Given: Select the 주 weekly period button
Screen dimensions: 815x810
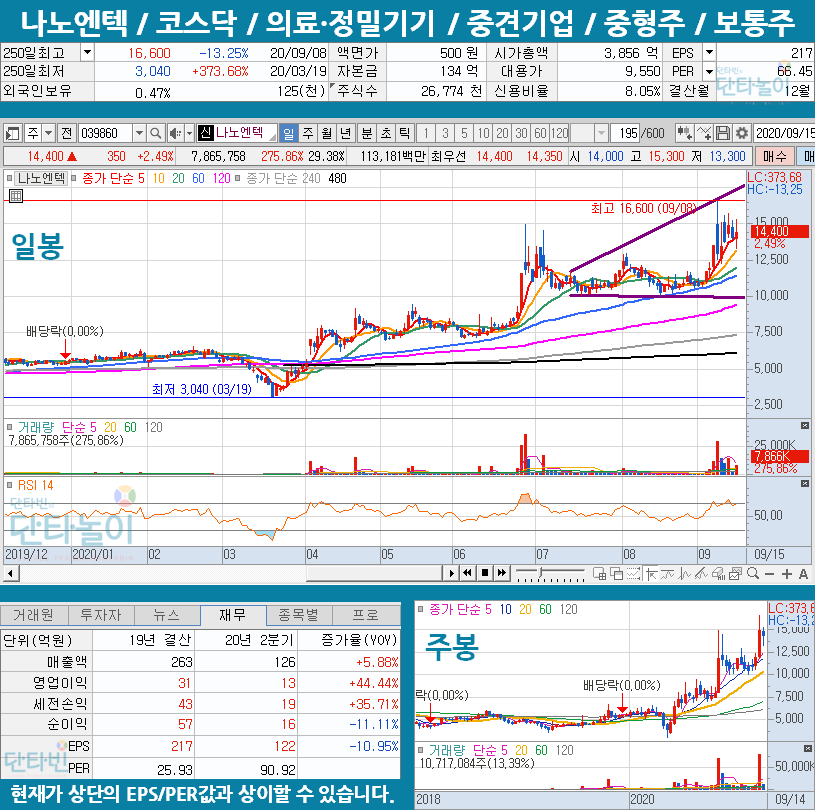Looking at the screenshot, I should [308, 134].
